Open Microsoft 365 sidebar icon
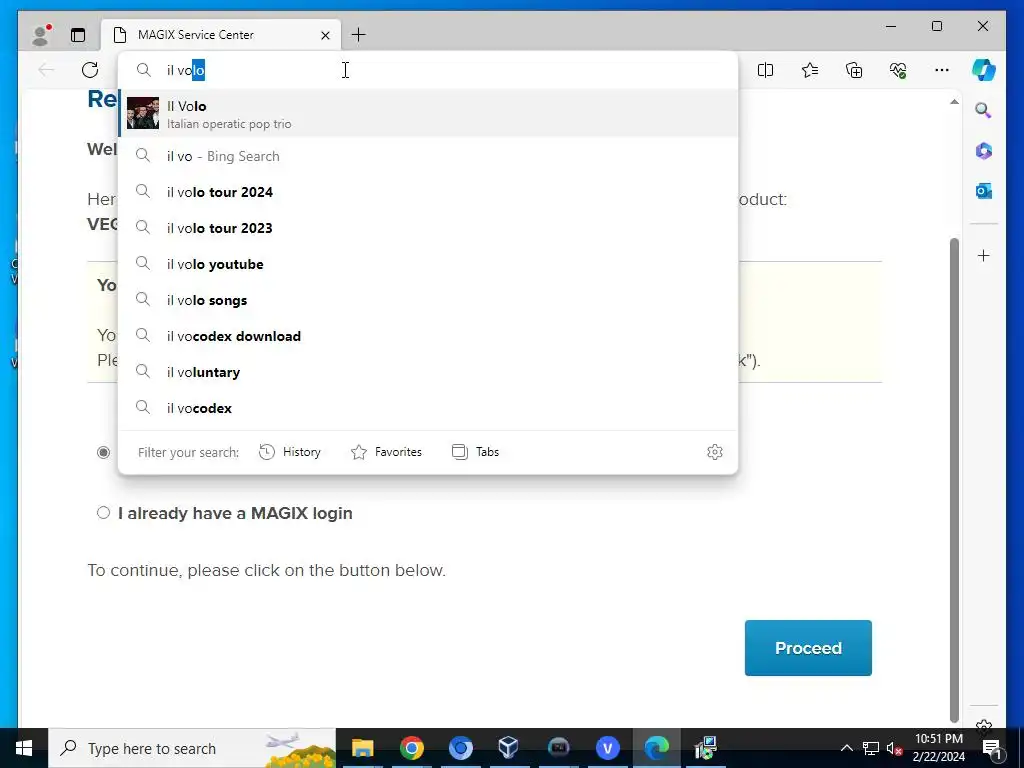Viewport: 1024px width, 768px height. 984,151
